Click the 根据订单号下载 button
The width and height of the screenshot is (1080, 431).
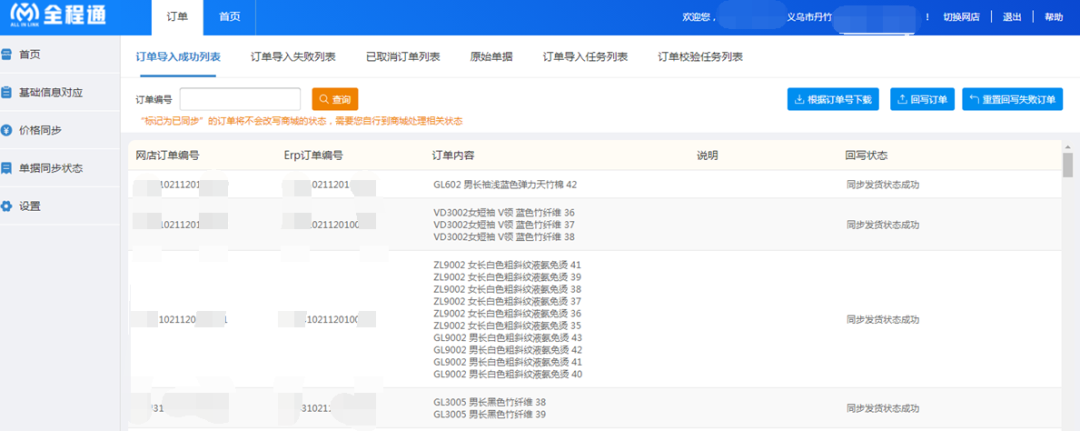pos(833,99)
